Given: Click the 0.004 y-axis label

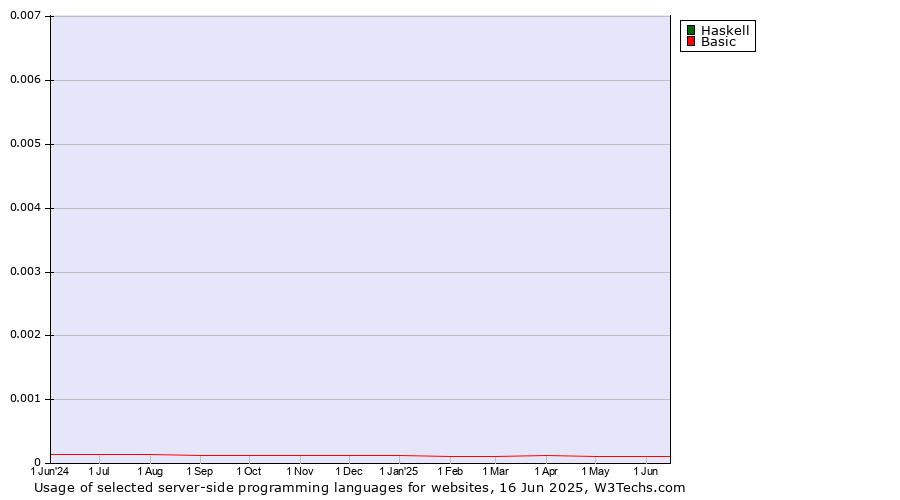Looking at the screenshot, I should (x=25, y=207).
